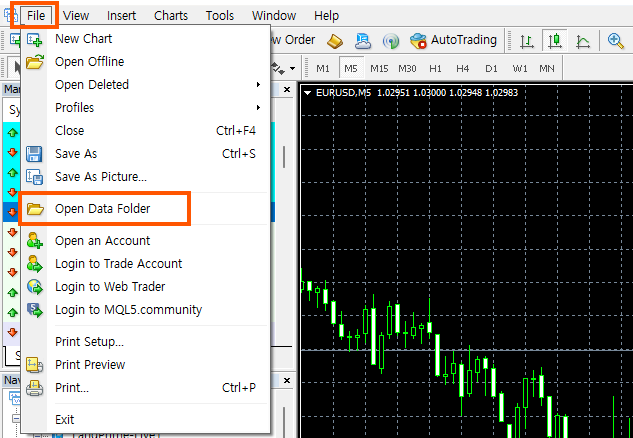
Task: Click the MetaEditor book icon in toolbar
Action: tap(335, 41)
